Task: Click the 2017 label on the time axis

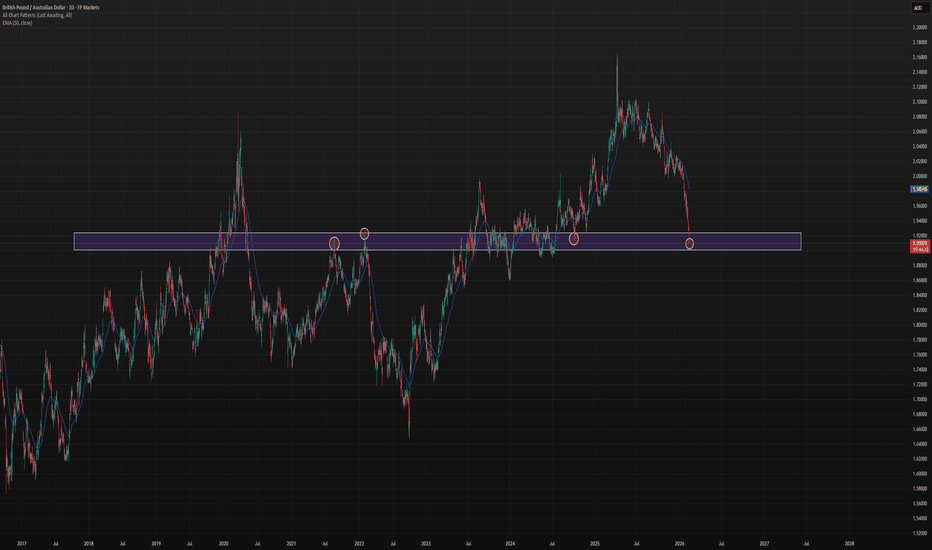Action: click(x=22, y=543)
